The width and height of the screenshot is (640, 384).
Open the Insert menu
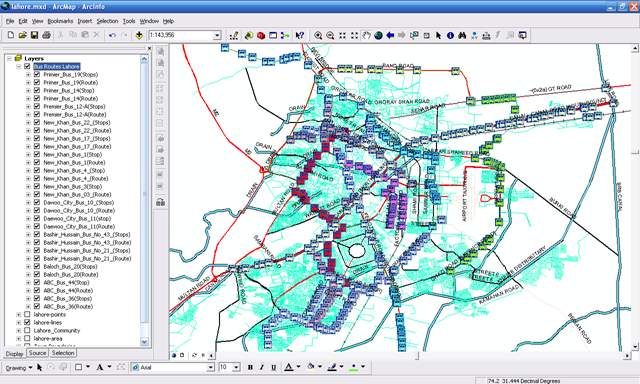click(x=84, y=21)
